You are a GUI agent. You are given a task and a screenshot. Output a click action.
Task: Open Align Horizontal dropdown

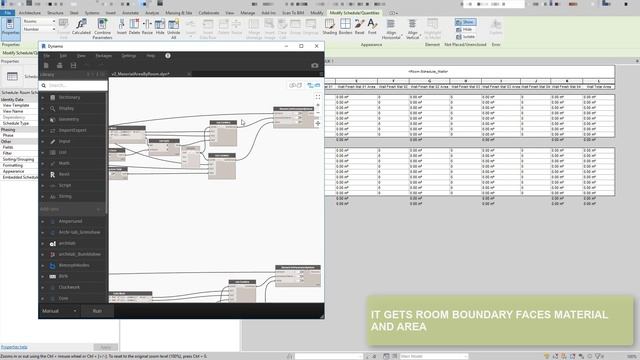coord(391,29)
